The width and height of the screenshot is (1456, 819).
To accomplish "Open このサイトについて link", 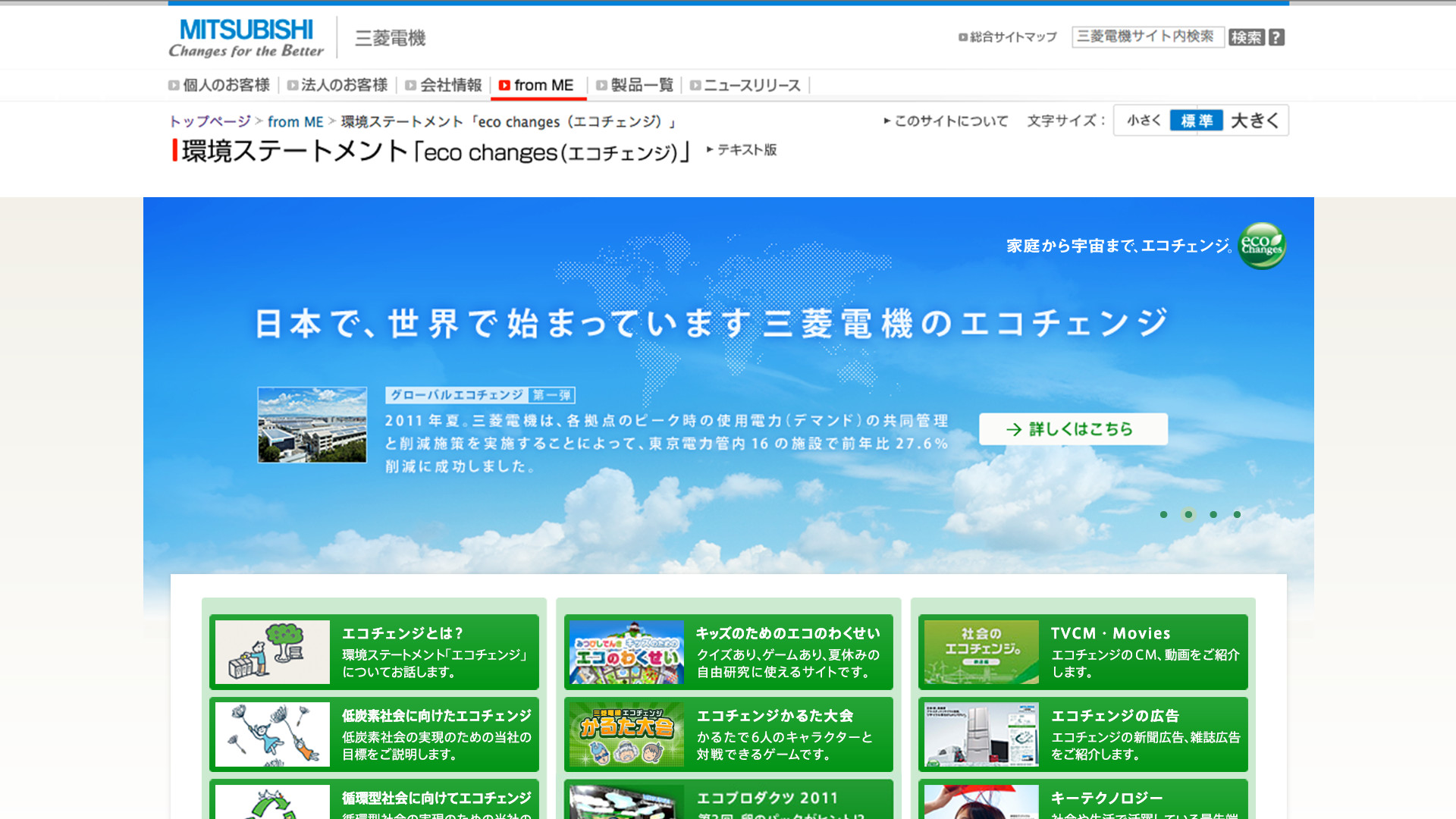I will (x=946, y=121).
